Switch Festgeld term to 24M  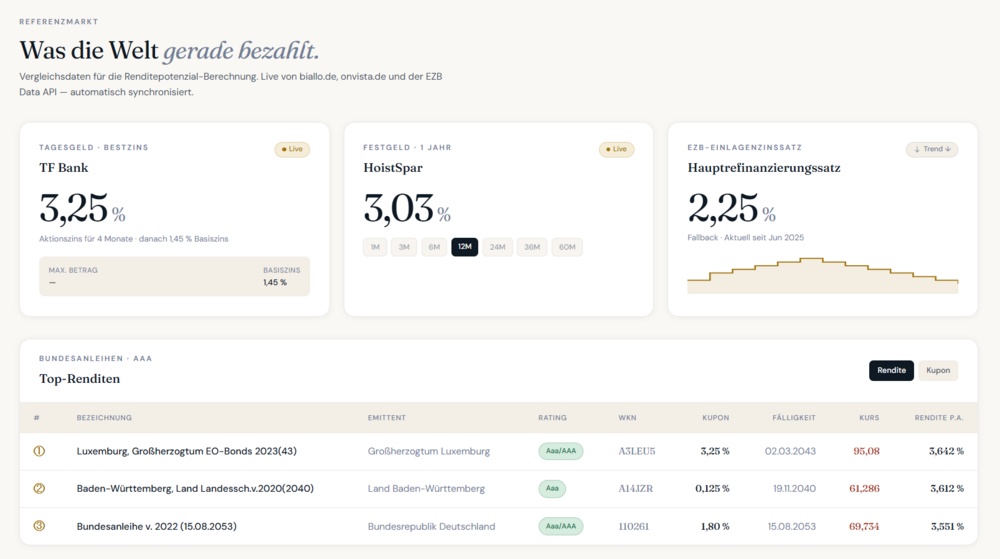click(497, 247)
